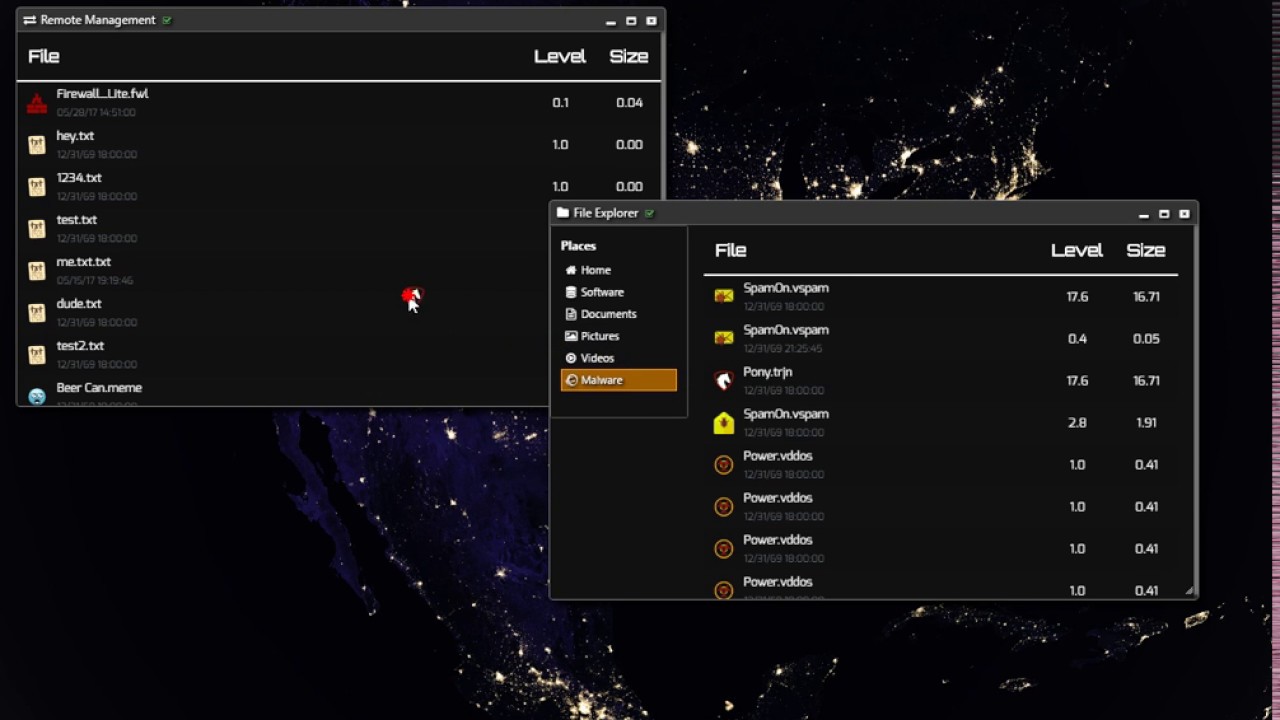Sort by Level column in File Explorer
Image resolution: width=1280 pixels, height=720 pixels.
pos(1077,251)
